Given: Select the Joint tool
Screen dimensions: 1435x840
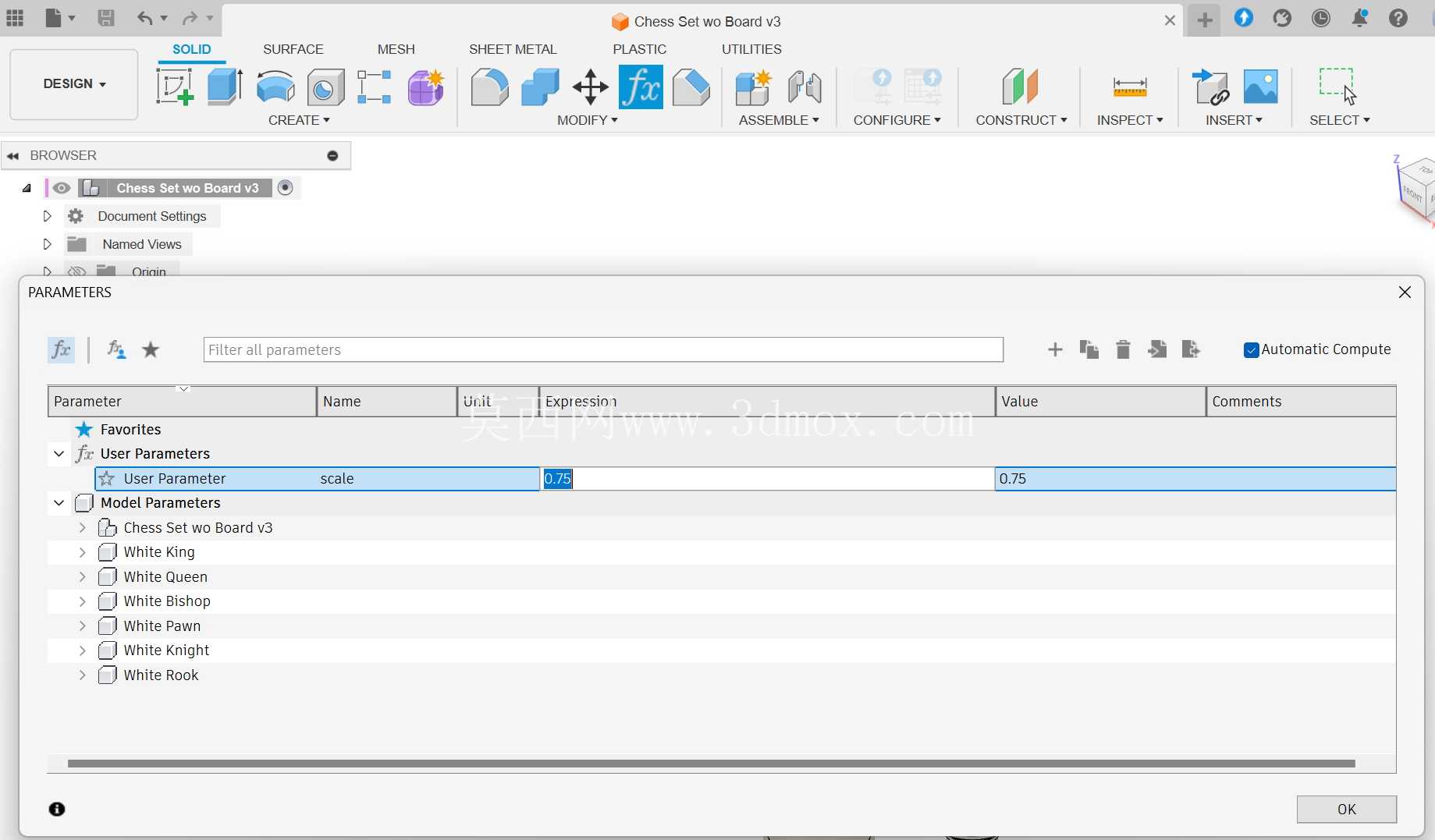Looking at the screenshot, I should tap(805, 87).
